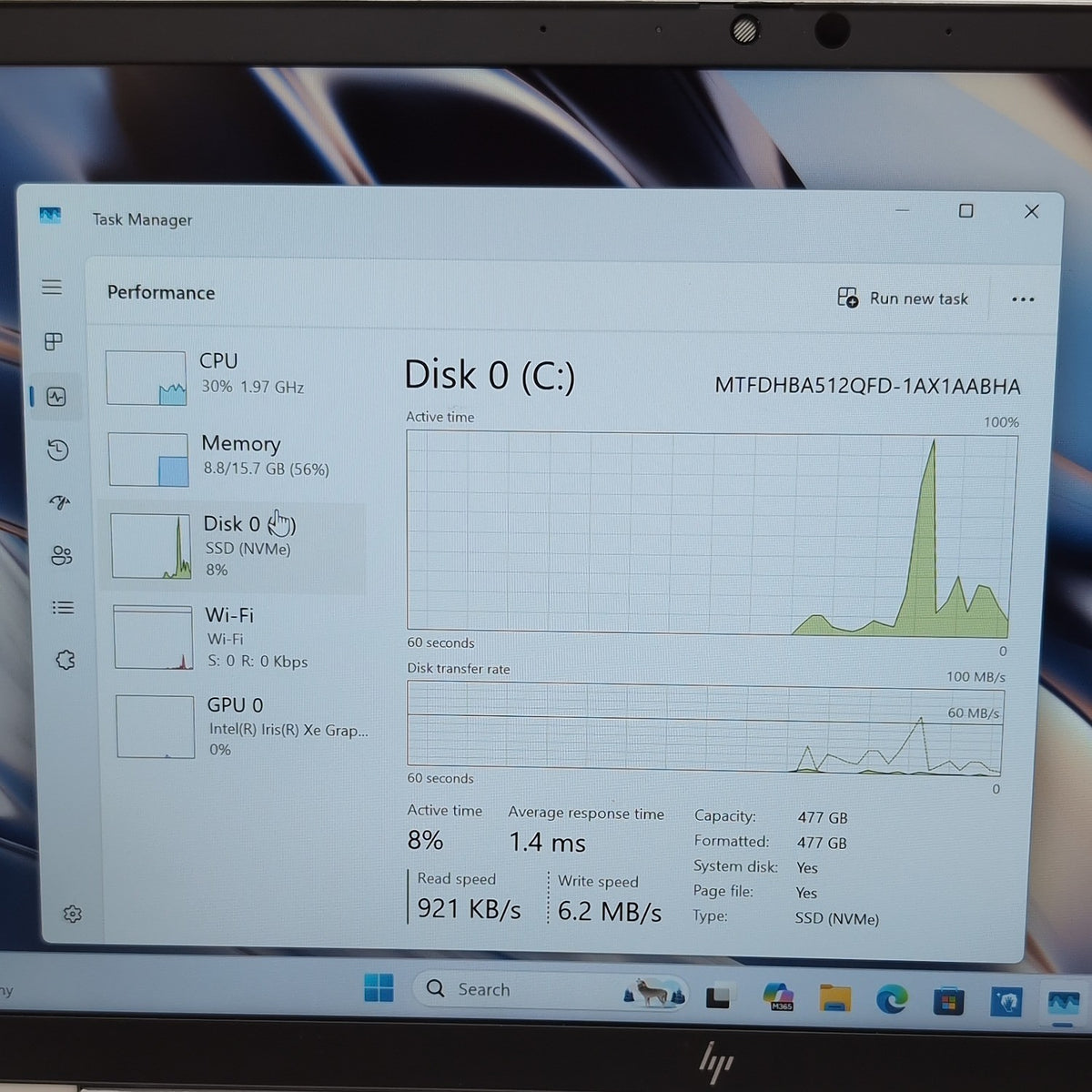Click the Disk transfer rate graph
1092x1092 pixels.
tap(705, 728)
